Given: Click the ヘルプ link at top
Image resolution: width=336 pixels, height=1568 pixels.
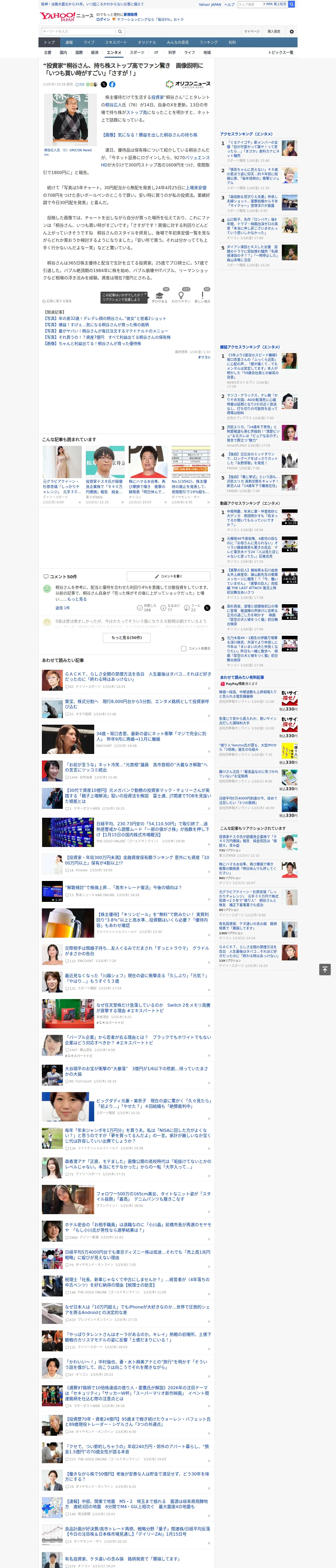Looking at the screenshot, I should pos(229,4).
